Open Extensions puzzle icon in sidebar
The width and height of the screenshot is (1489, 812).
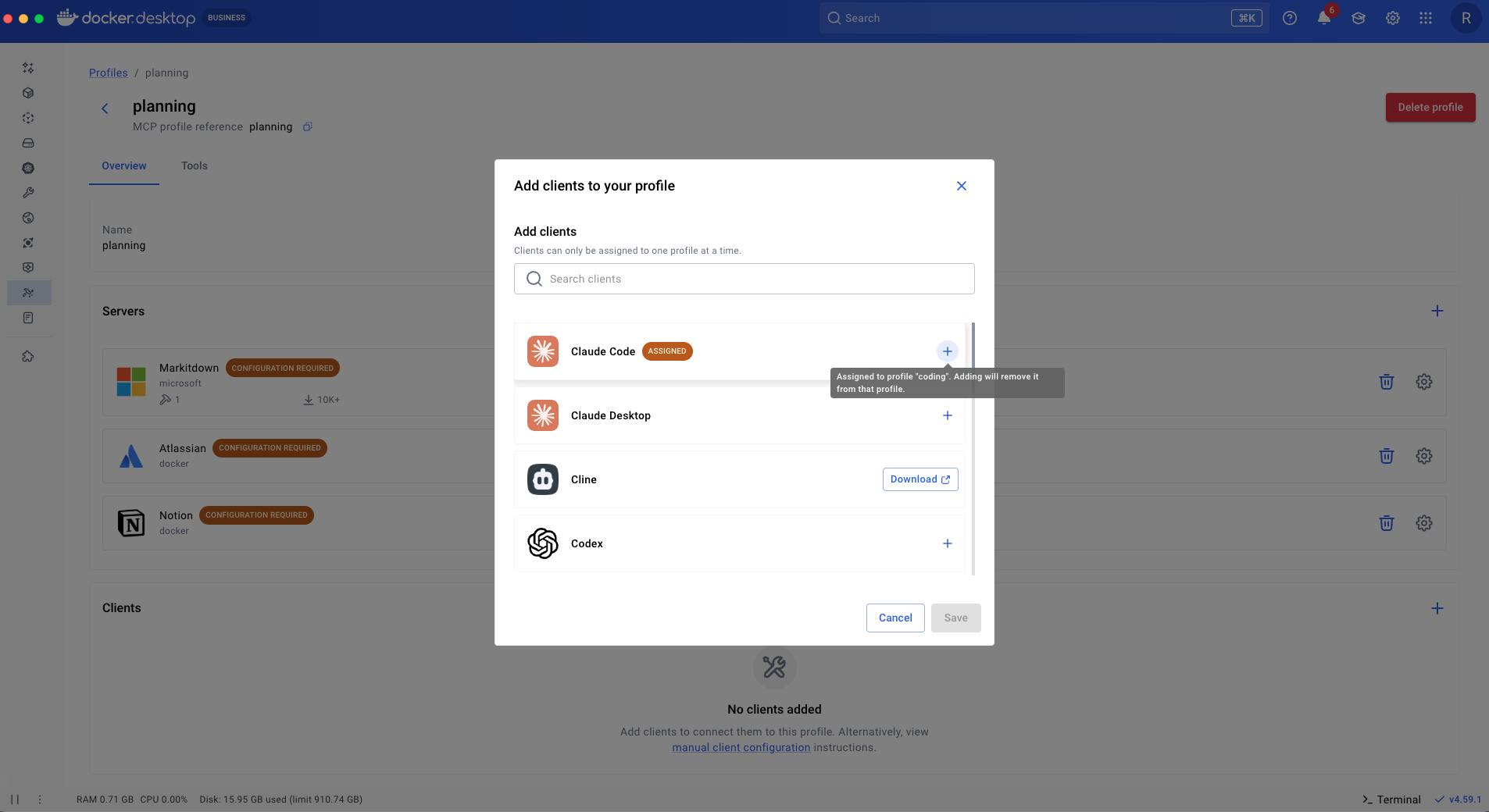28,357
